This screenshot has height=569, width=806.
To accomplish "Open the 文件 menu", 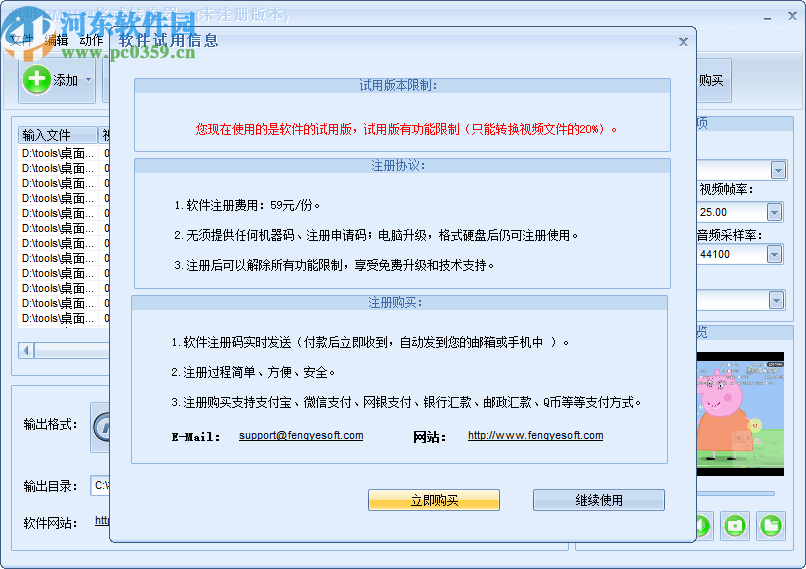I will 21,40.
